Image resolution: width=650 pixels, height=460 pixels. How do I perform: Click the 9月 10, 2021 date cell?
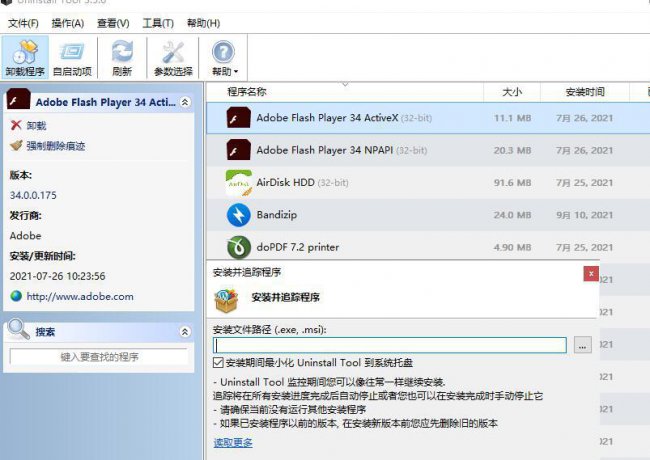pos(585,215)
